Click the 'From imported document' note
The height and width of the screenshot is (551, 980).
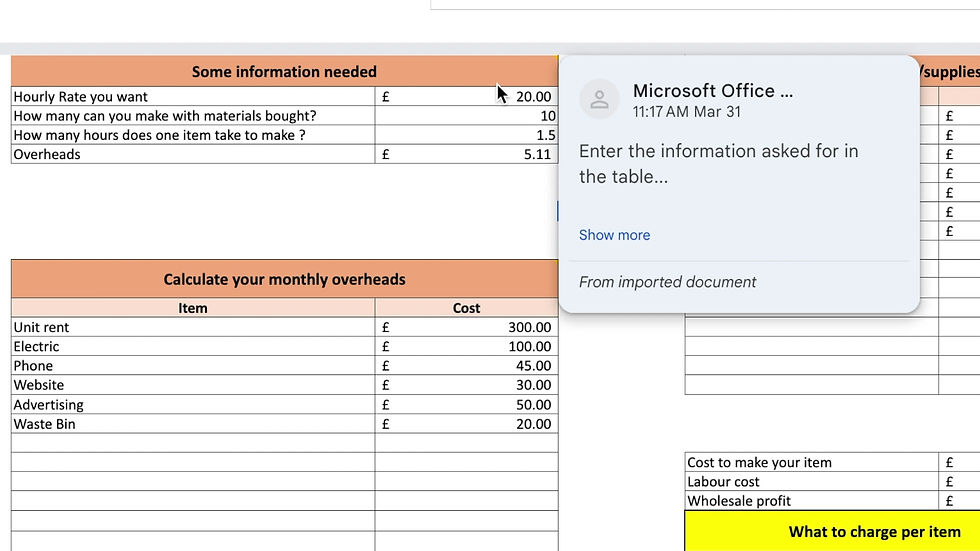click(667, 282)
